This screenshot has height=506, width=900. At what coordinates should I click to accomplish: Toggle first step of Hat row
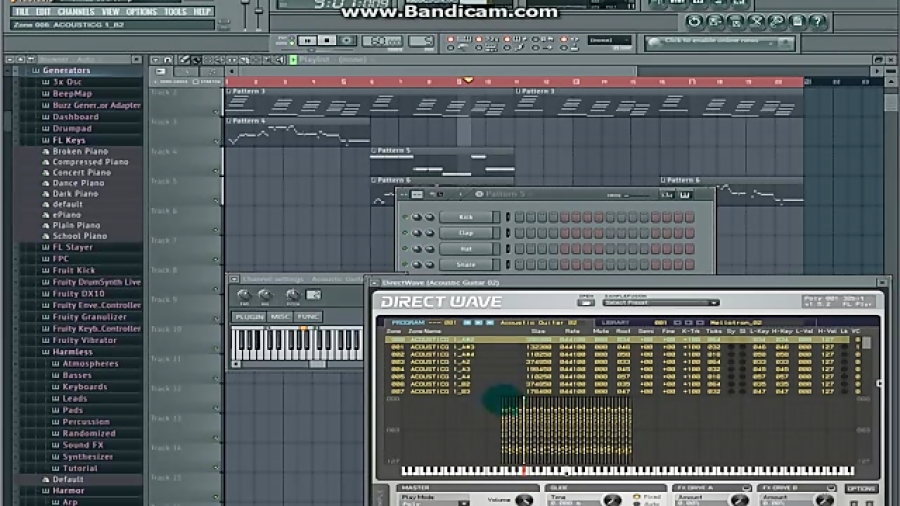click(519, 248)
